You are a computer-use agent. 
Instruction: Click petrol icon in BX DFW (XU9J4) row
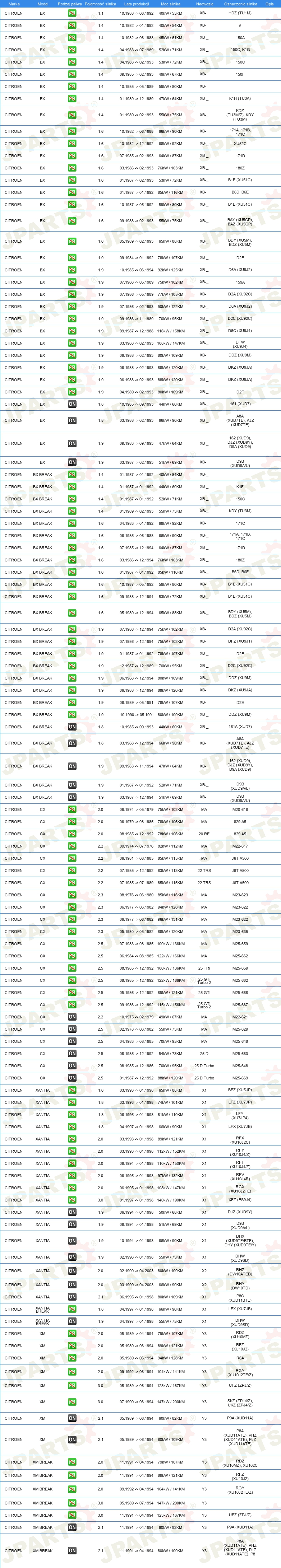72,343
